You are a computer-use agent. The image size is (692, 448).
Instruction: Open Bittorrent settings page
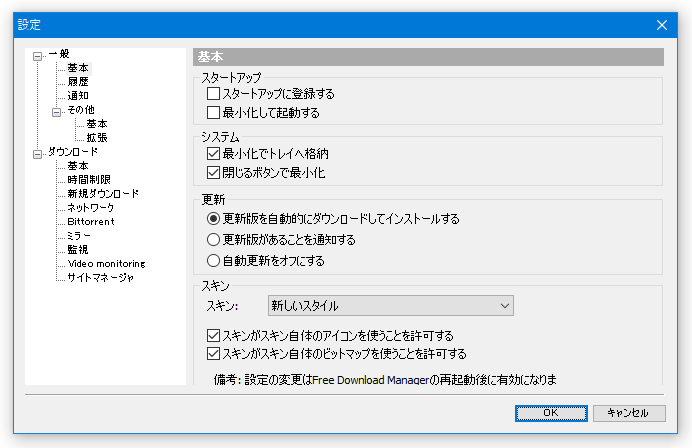point(91,222)
